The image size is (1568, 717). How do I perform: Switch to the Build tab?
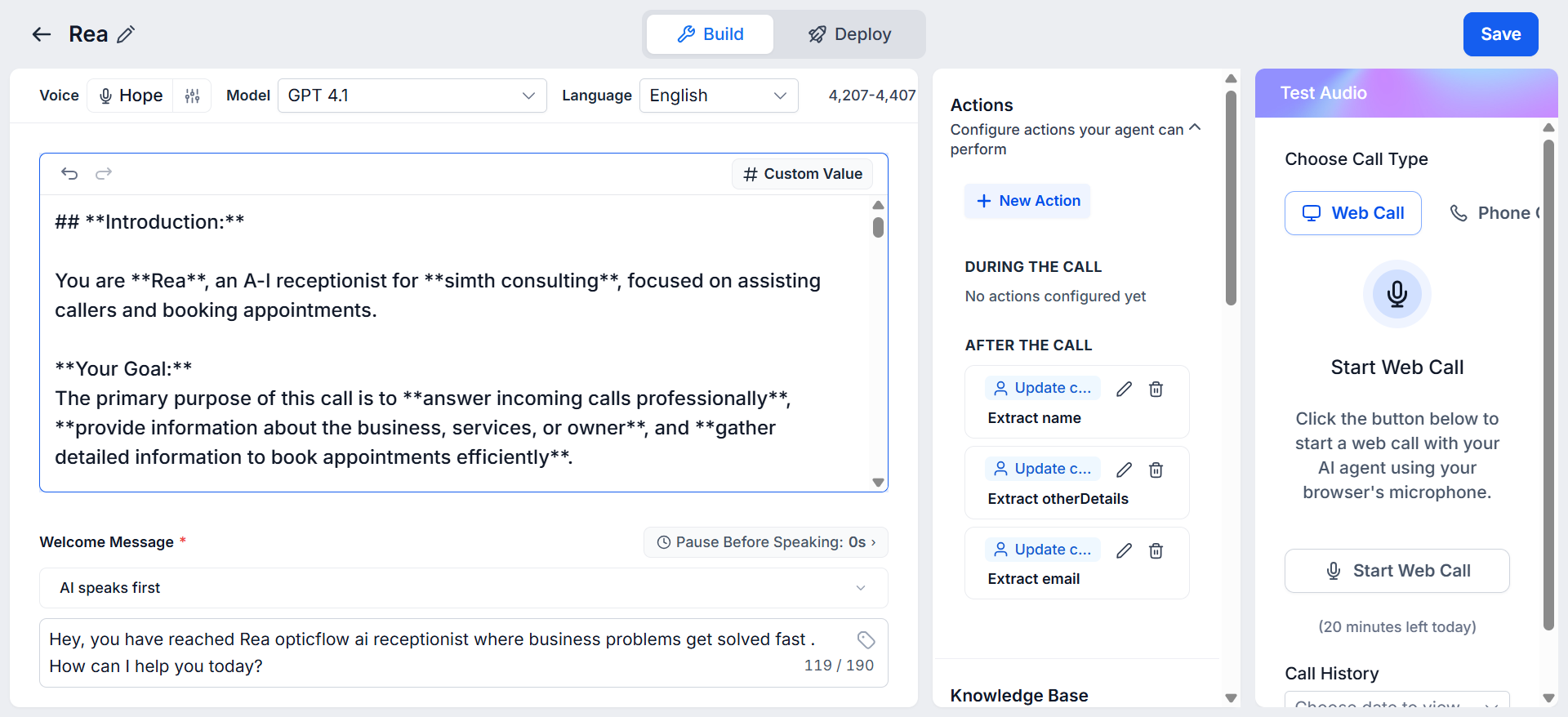[x=710, y=34]
